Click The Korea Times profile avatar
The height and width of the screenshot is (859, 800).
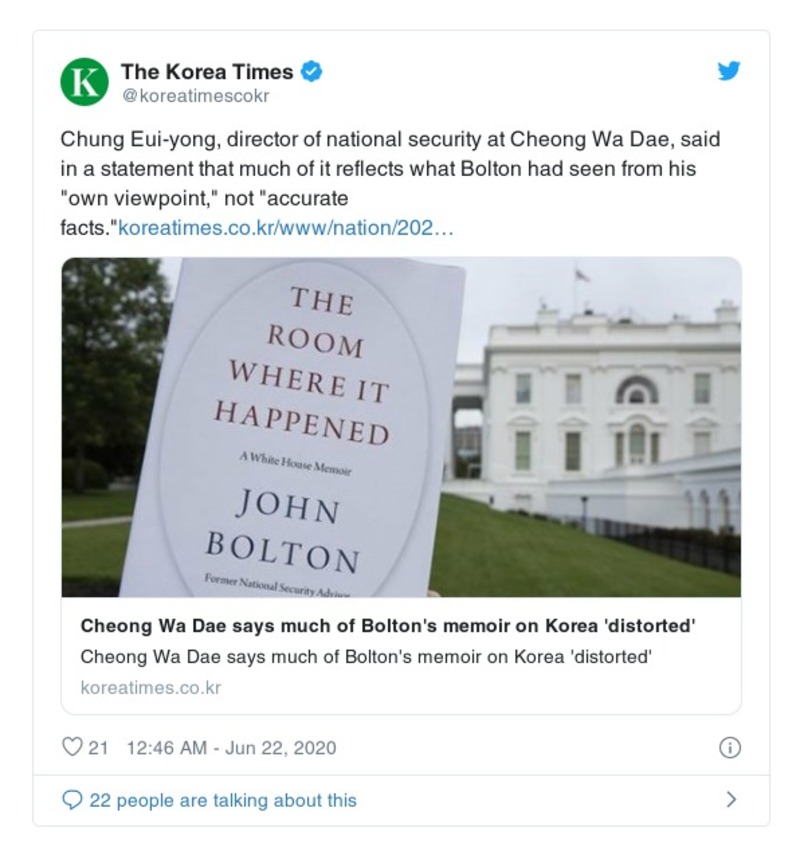click(x=84, y=83)
